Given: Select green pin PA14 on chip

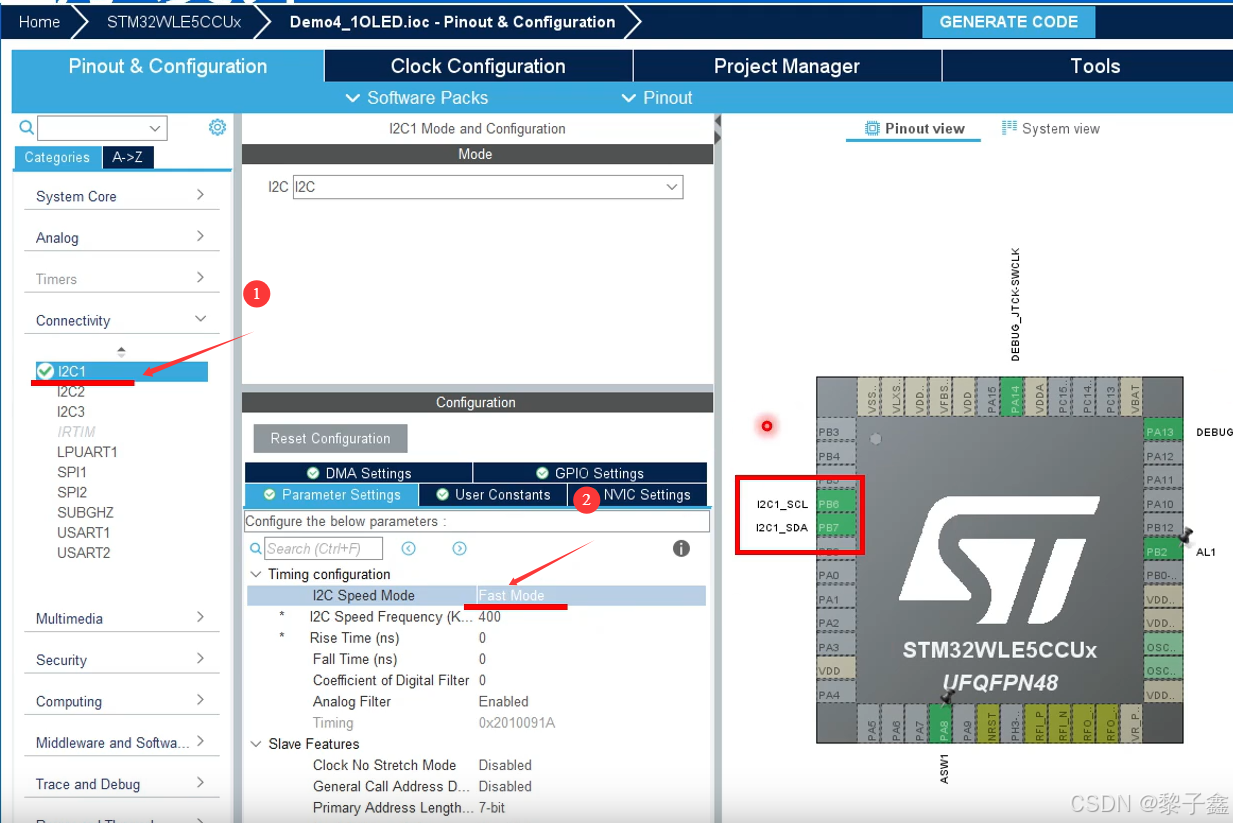Looking at the screenshot, I should [x=1014, y=397].
